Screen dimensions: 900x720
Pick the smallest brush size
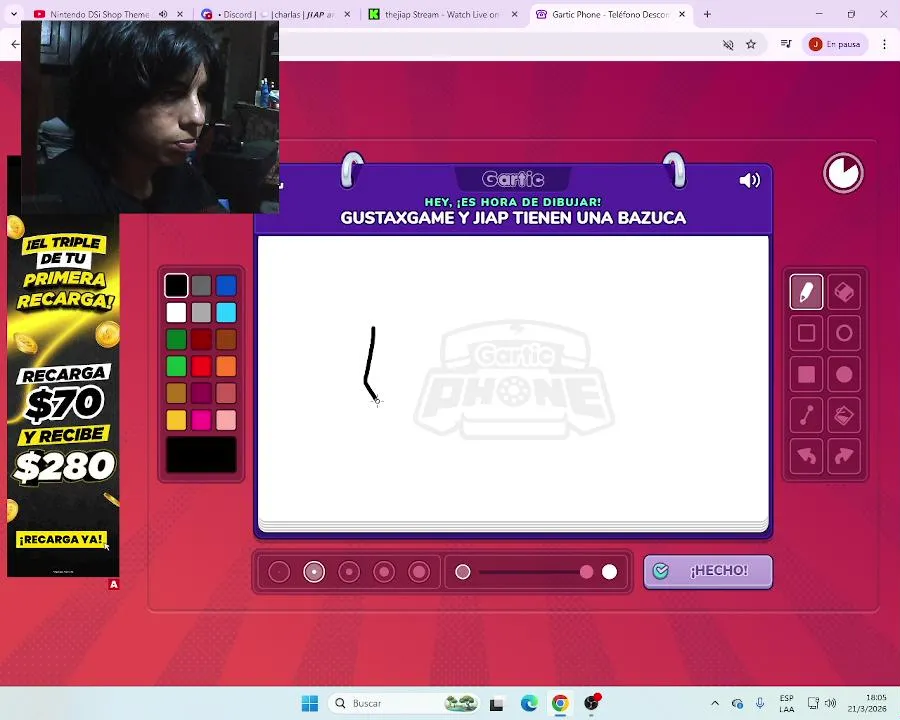click(x=279, y=572)
